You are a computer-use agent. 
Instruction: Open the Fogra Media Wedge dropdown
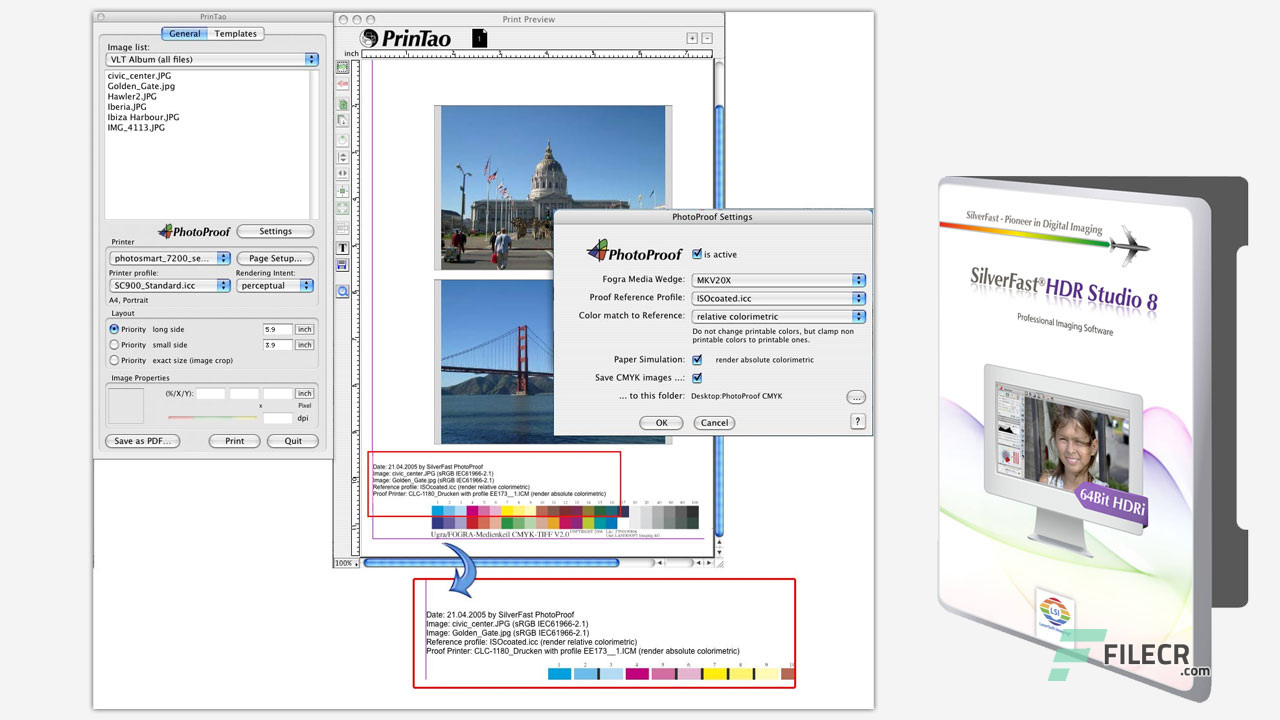[778, 280]
